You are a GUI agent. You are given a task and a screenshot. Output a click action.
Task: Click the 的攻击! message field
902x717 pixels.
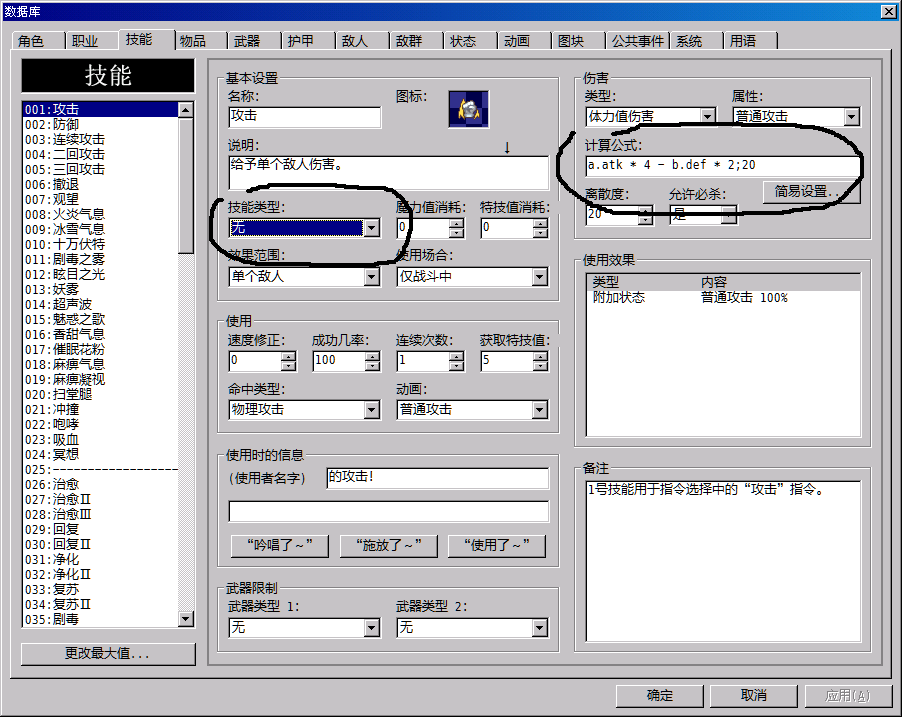click(438, 478)
